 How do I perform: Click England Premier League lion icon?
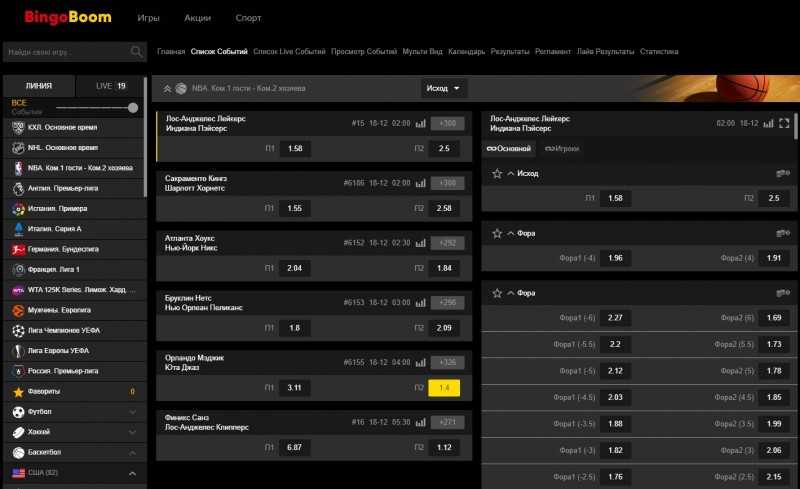point(18,188)
